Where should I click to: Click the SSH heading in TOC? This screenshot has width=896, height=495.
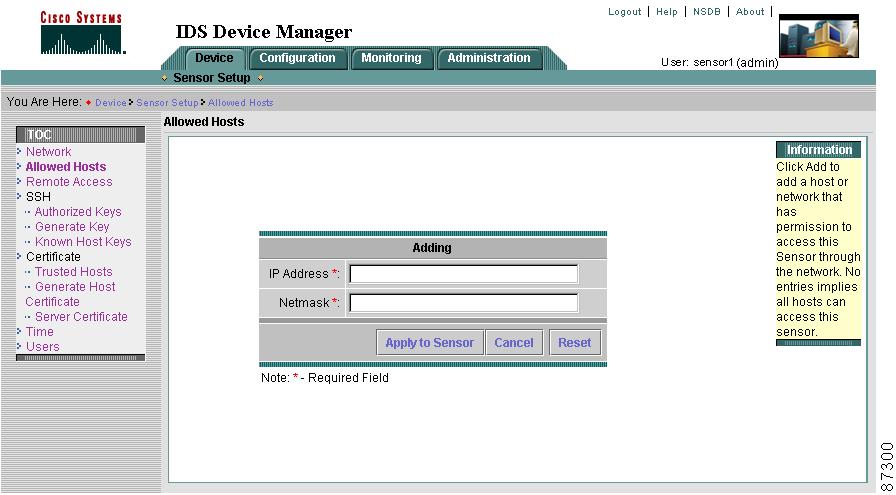point(38,197)
